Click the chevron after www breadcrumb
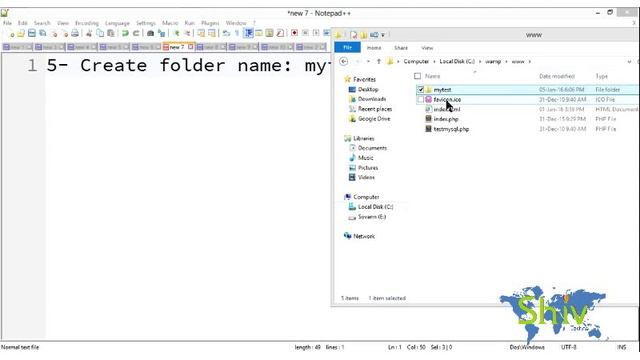 pyautogui.click(x=530, y=62)
